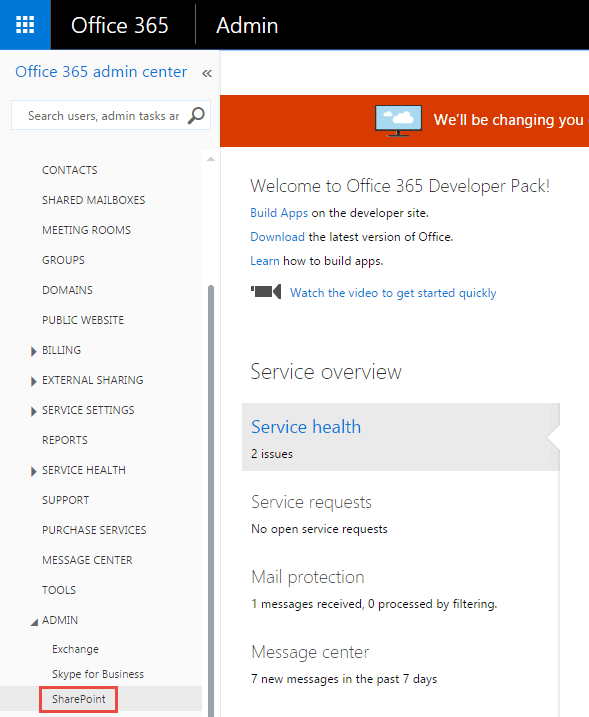Collapse the ADMIN section
Screen dimensions: 589x717
(x=34, y=622)
